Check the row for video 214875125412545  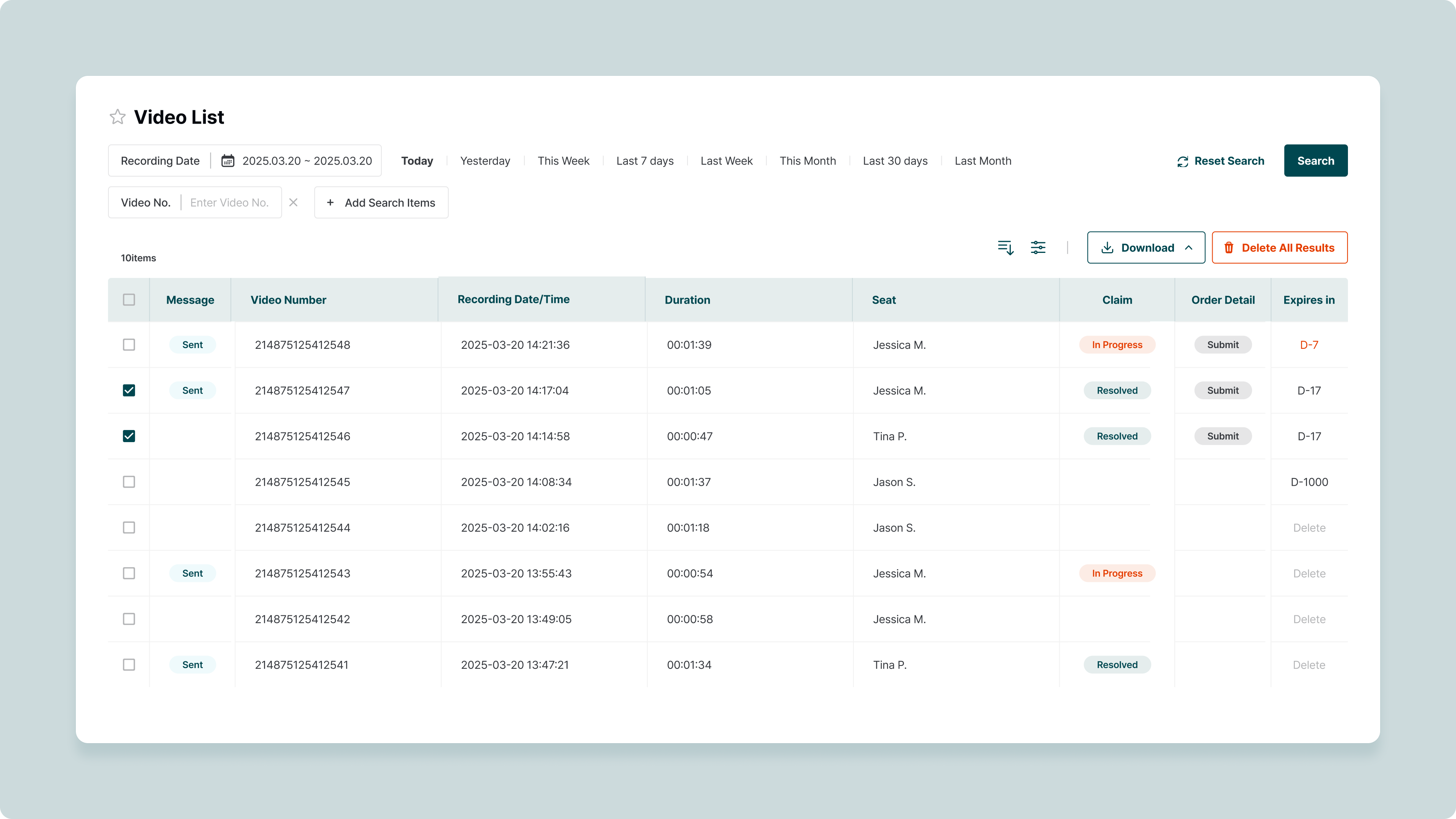[129, 482]
